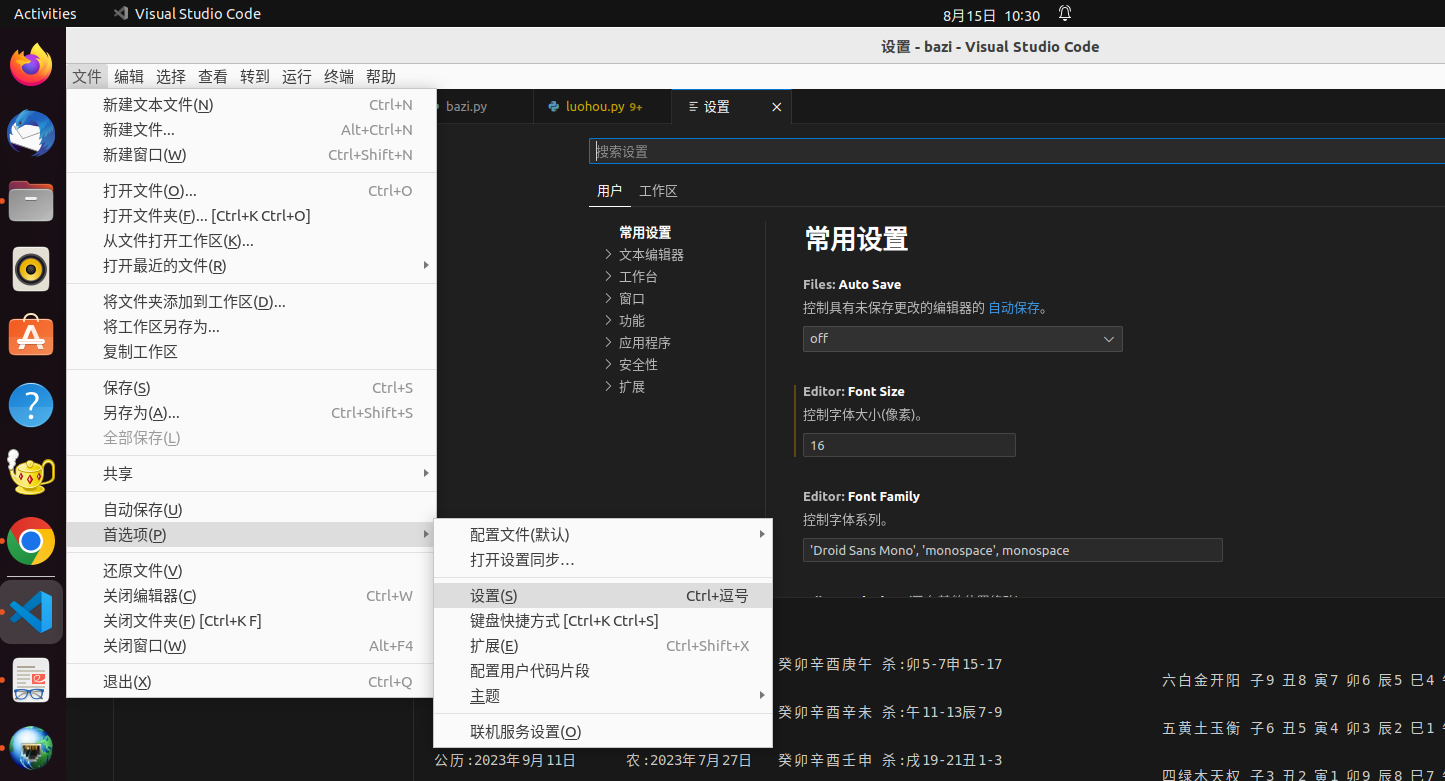Close the 设置 editor tab

776,107
